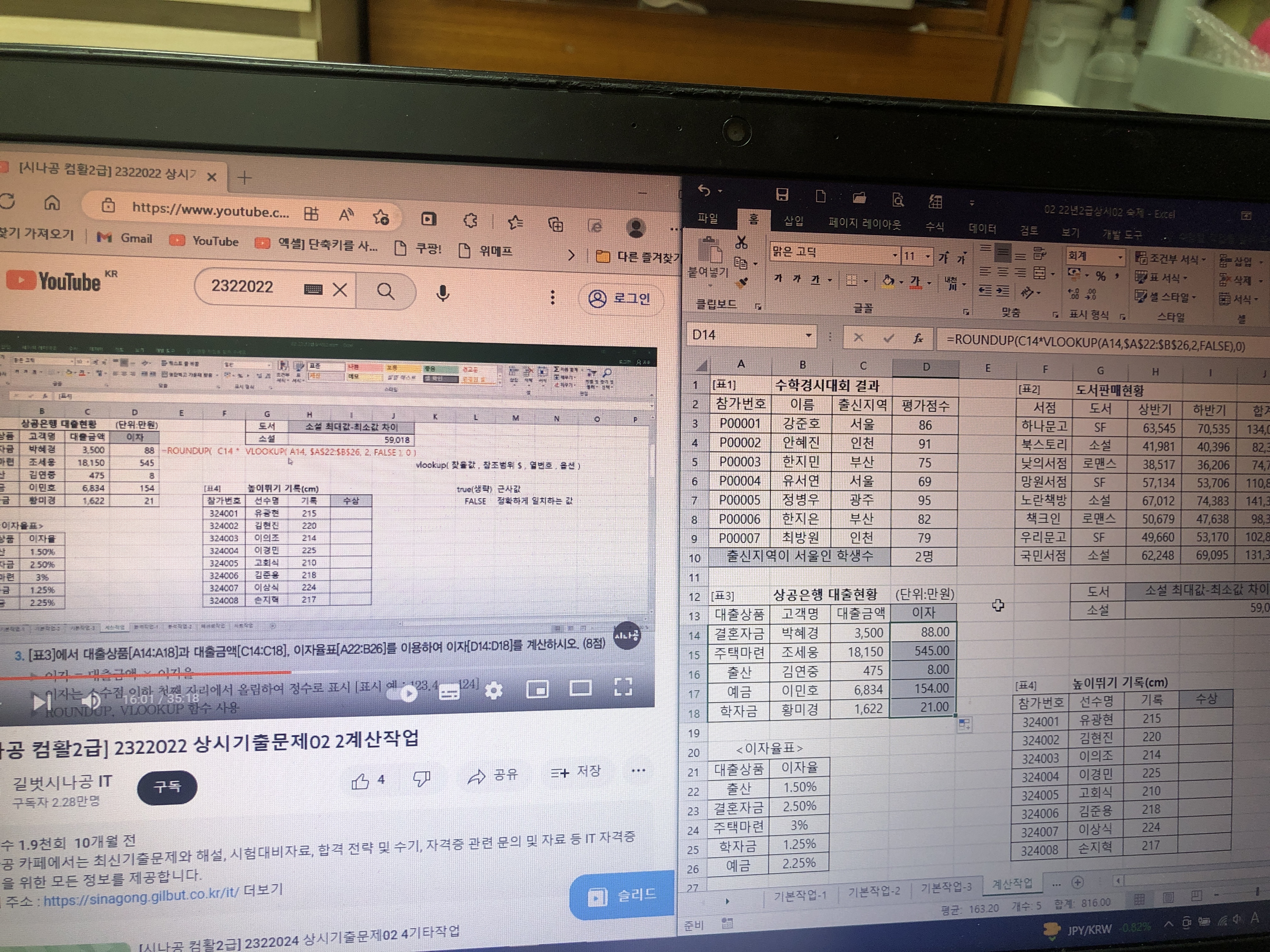The width and height of the screenshot is (1270, 952).
Task: Select the Format Painter brush icon
Action: 742,282
